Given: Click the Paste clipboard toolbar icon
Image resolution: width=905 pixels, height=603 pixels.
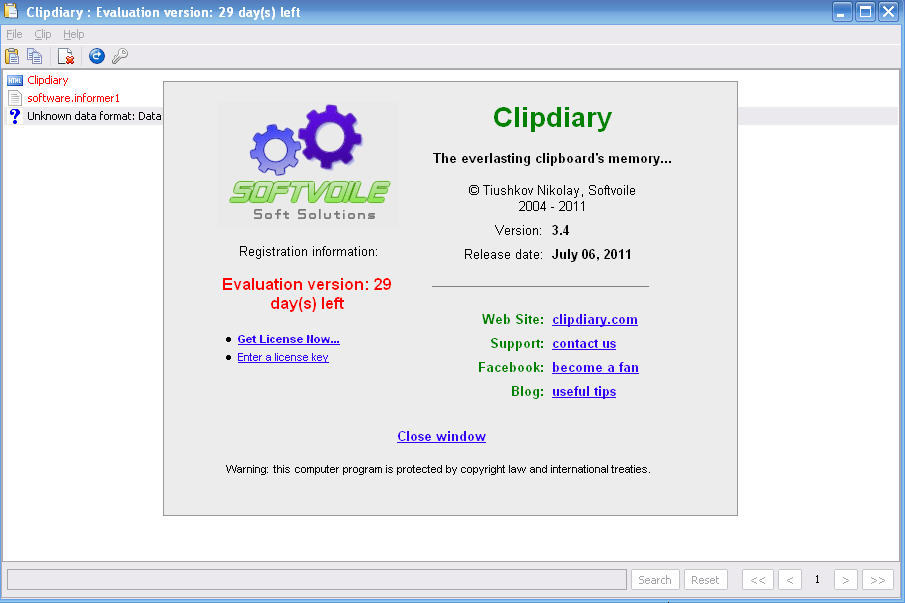Looking at the screenshot, I should 12,56.
